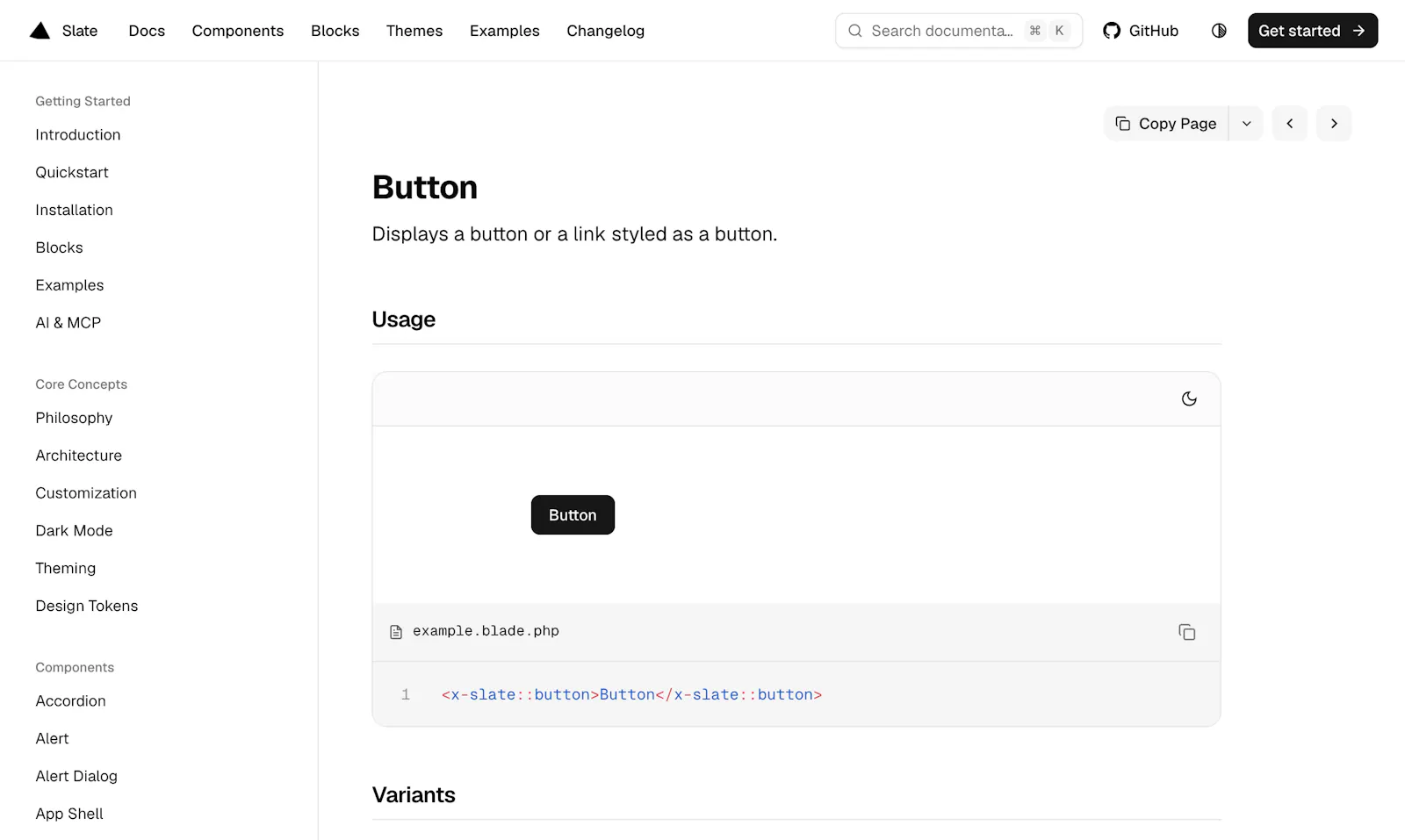
Task: Click the Core Concepts sidebar section label
Action: (x=82, y=385)
